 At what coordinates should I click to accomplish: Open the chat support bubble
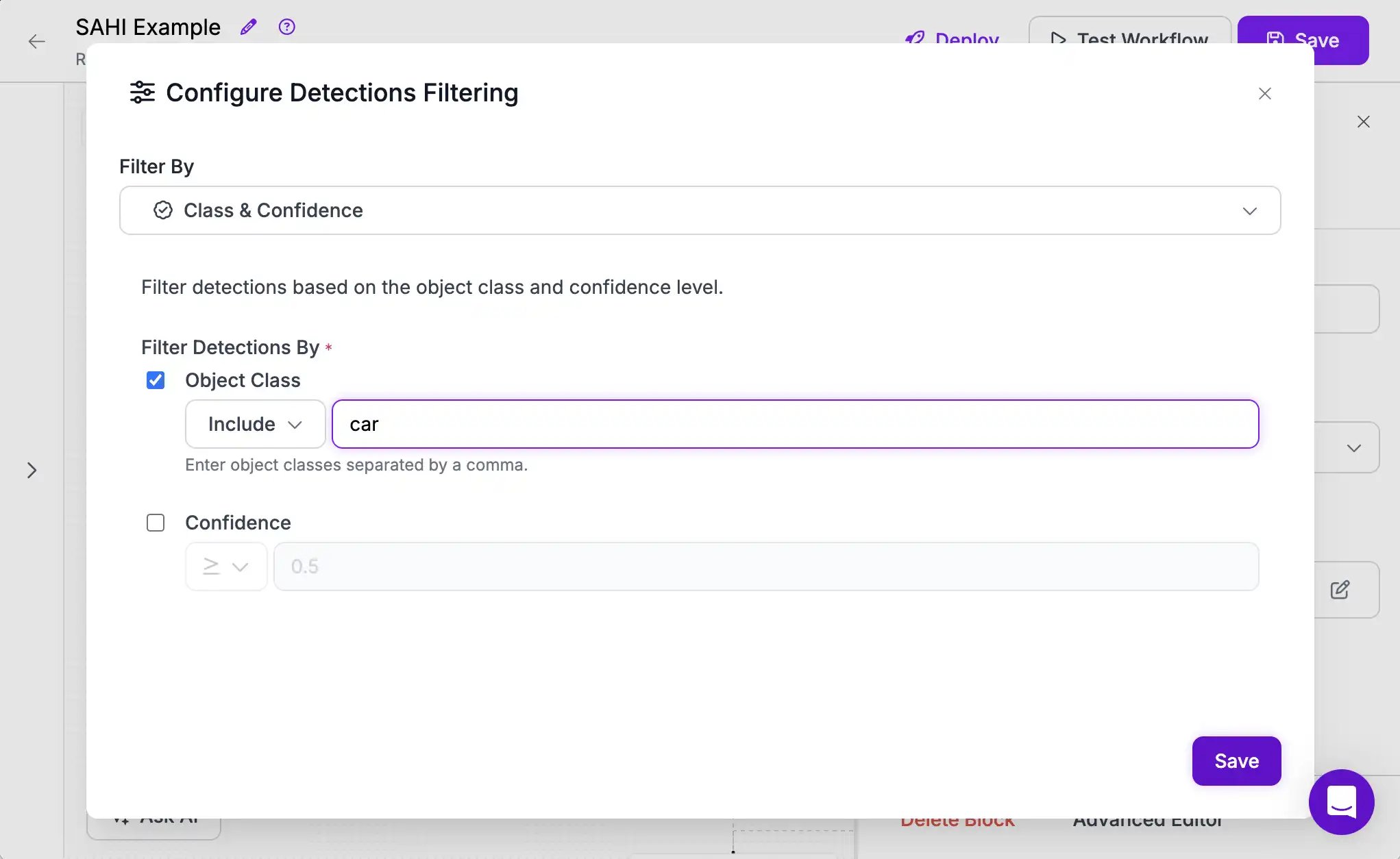(1341, 801)
